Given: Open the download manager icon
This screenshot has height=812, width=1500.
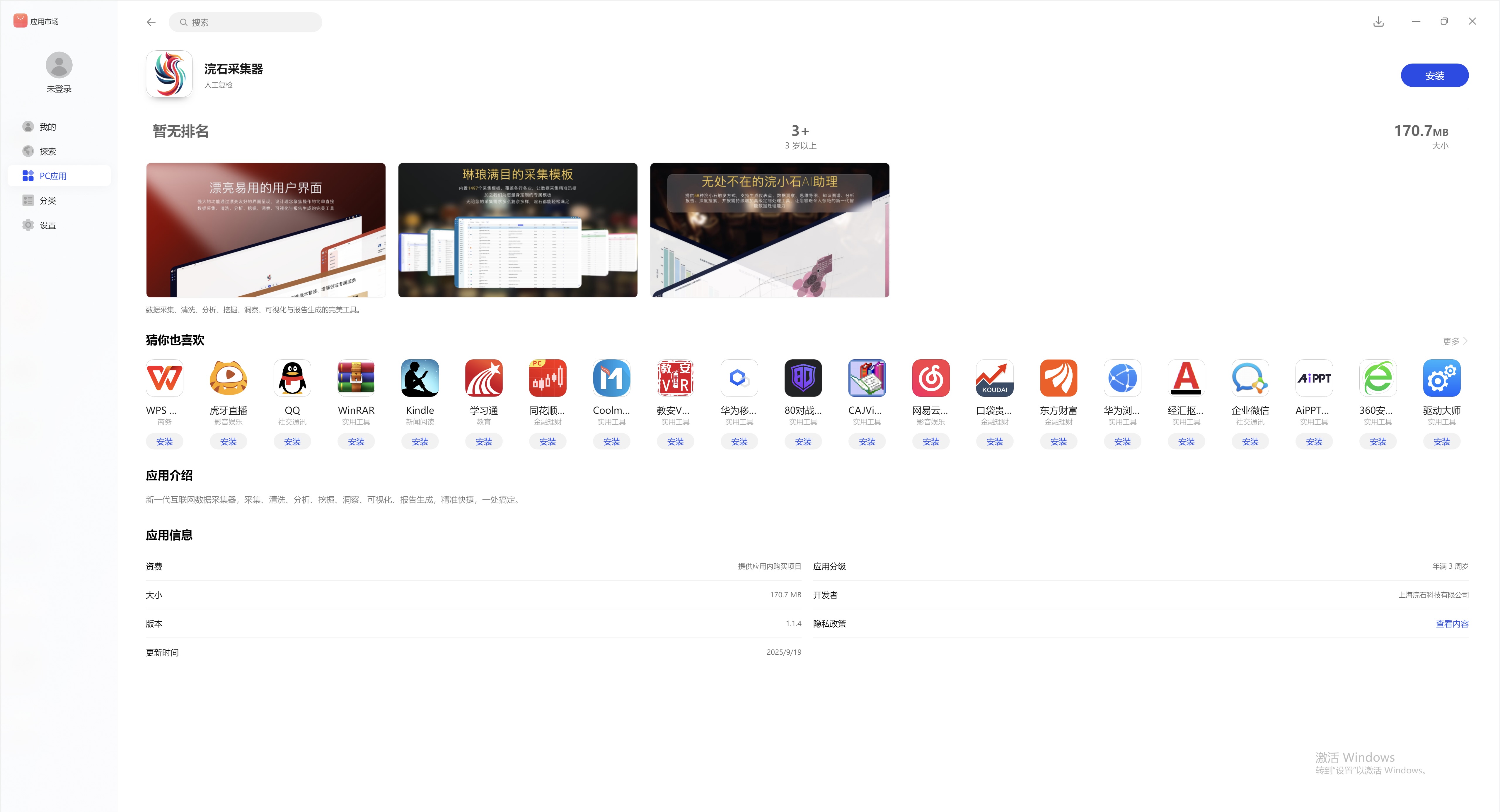Looking at the screenshot, I should pos(1378,22).
